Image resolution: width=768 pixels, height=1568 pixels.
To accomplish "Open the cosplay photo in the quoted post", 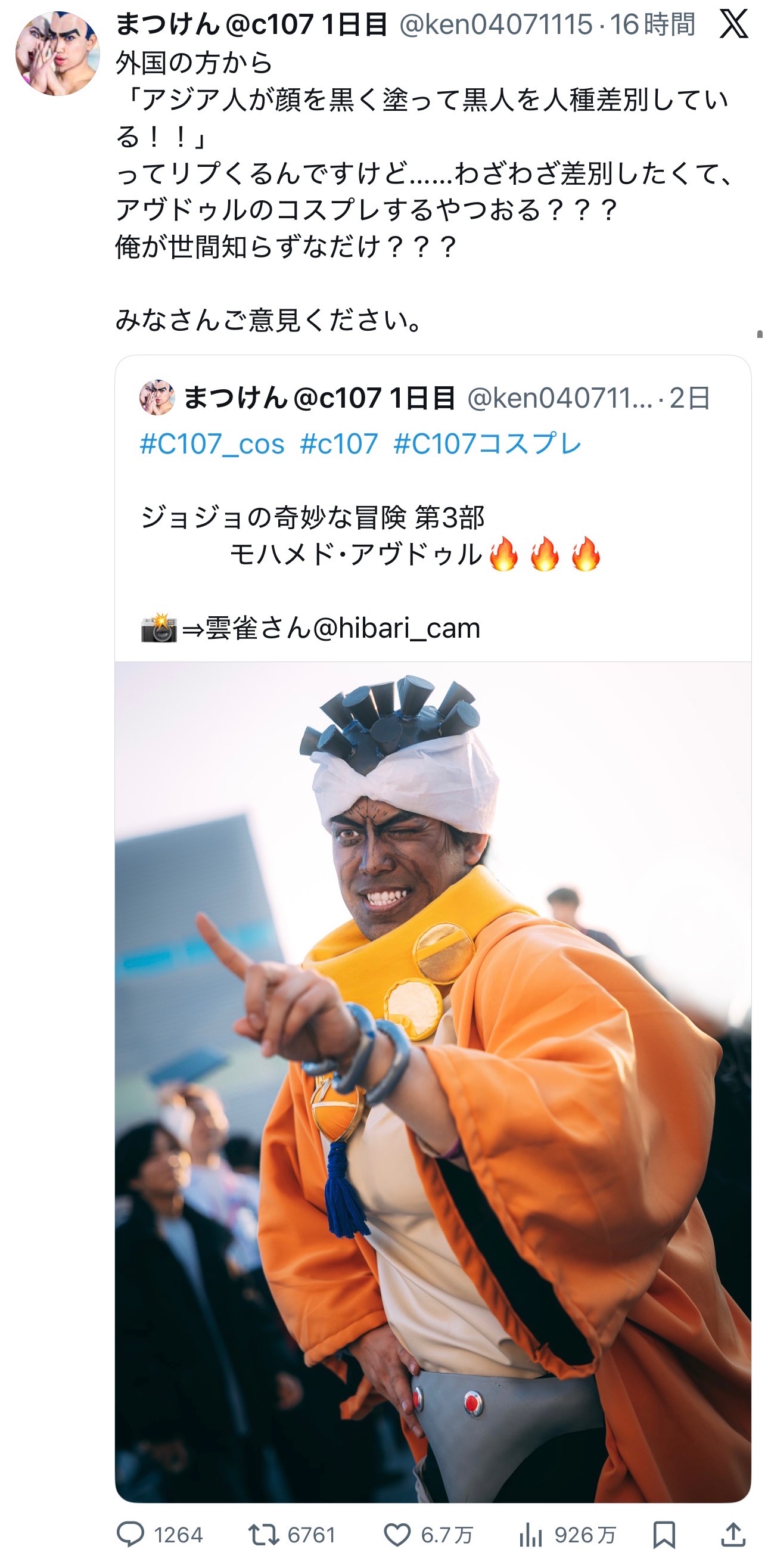I will point(433,1082).
